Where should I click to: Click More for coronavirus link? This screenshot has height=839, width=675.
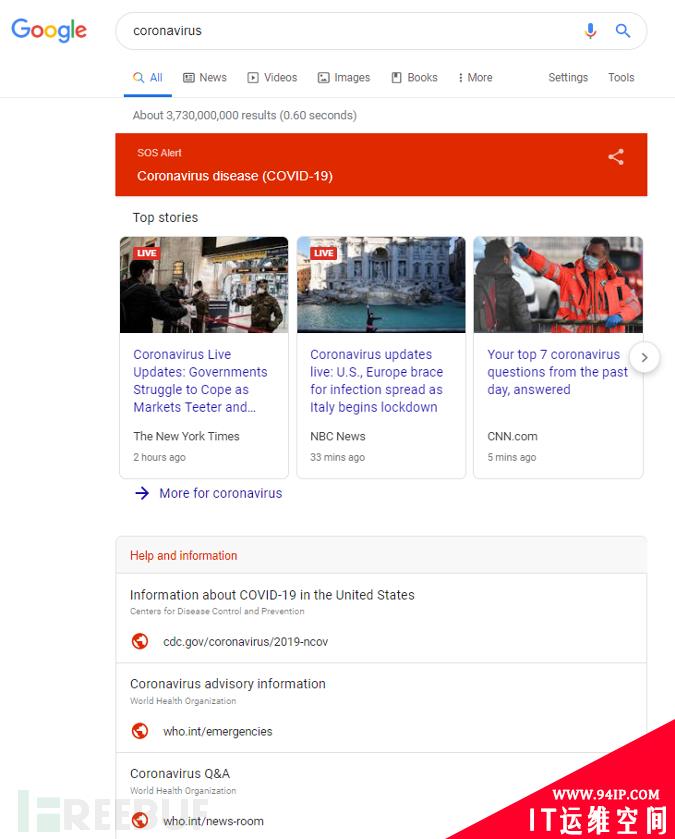click(x=220, y=493)
